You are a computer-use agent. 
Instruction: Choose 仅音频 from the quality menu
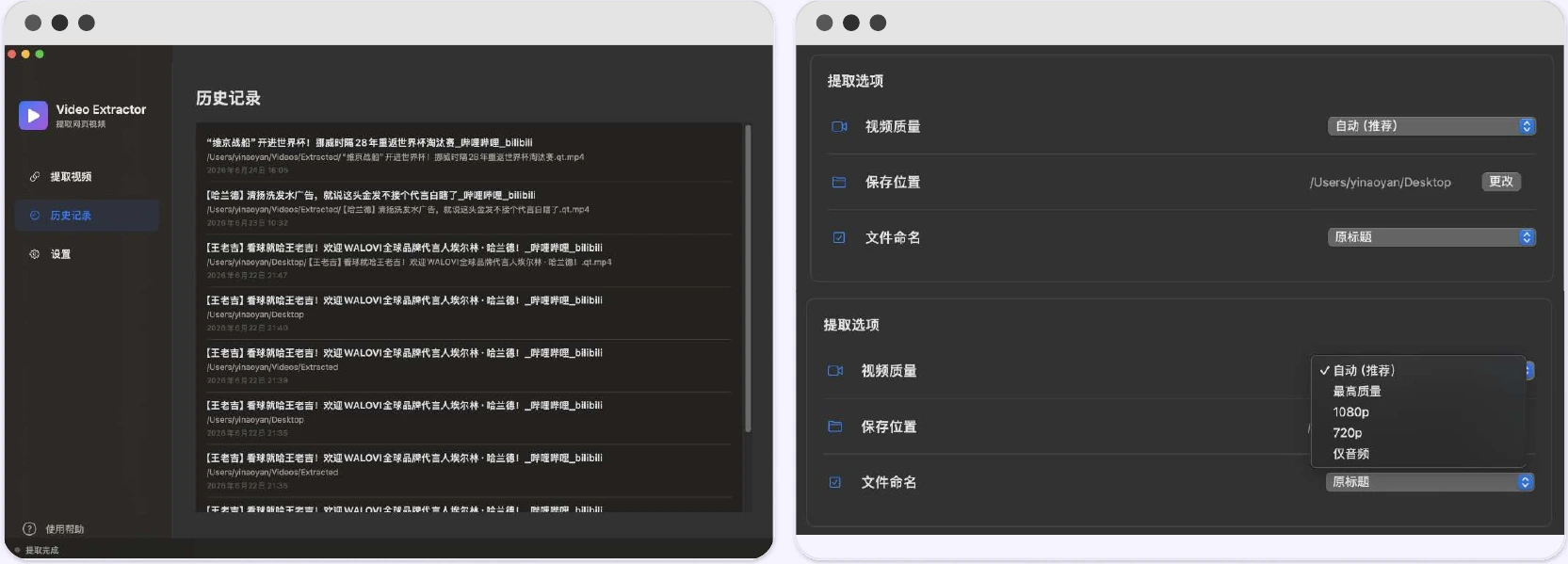[x=1417, y=454]
